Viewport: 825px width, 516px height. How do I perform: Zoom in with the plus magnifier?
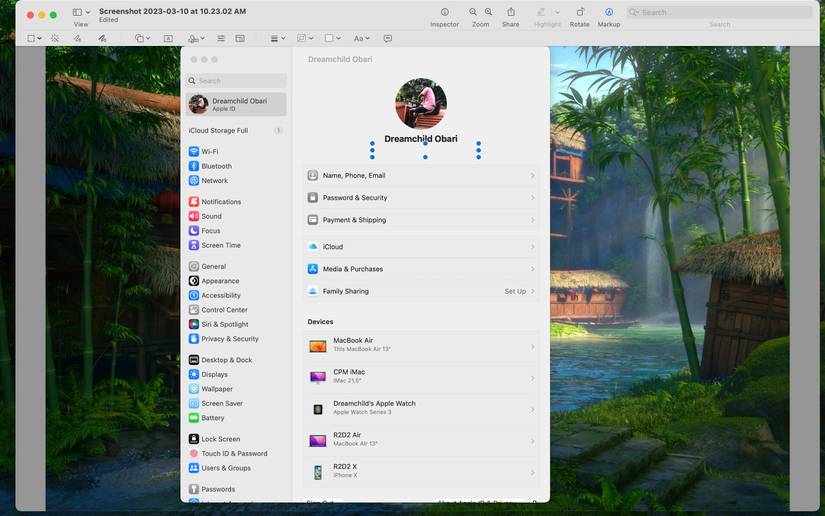point(488,12)
